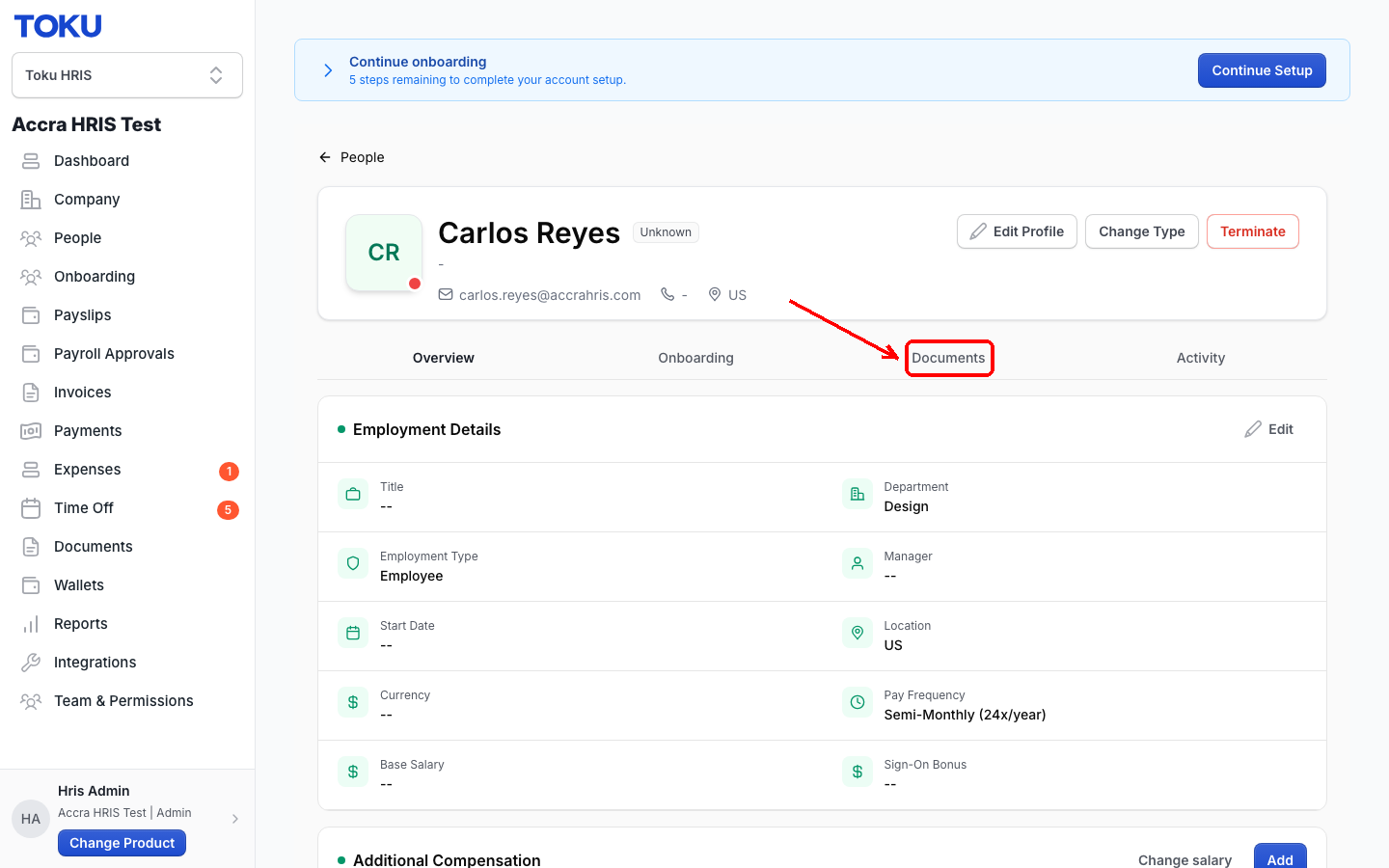Image resolution: width=1389 pixels, height=868 pixels.
Task: Click the location pin icon beside US
Action: pyautogui.click(x=715, y=294)
